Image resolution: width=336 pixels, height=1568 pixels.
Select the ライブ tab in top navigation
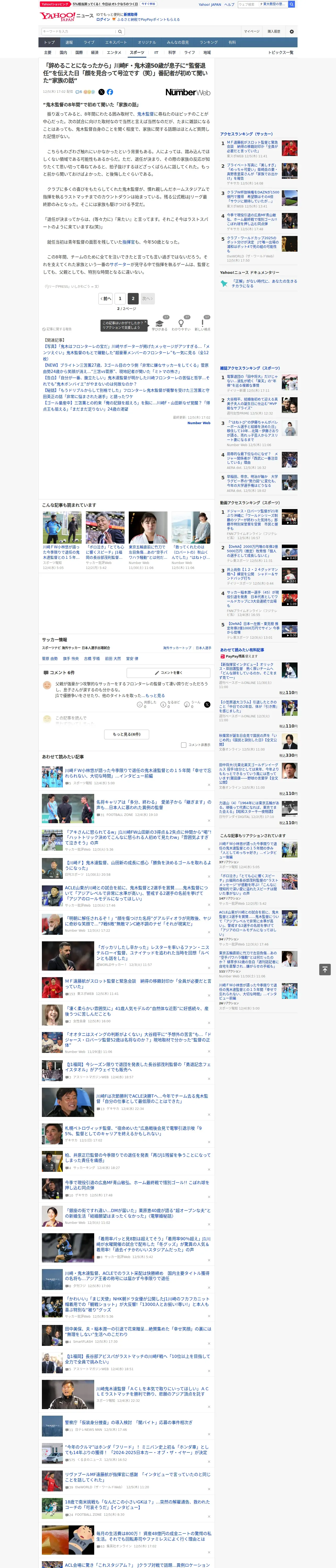coord(89,42)
